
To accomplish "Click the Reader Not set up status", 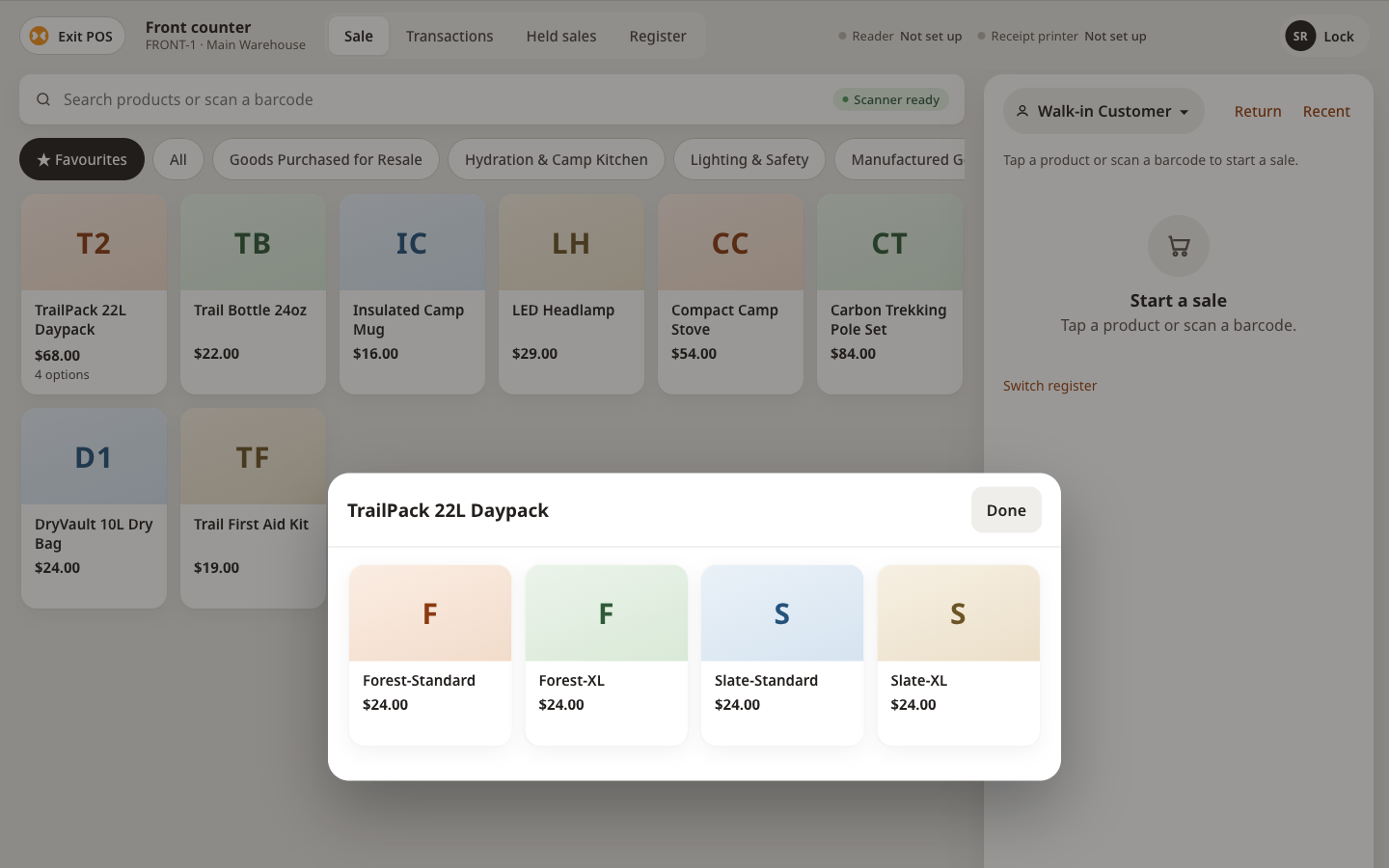I will click(900, 36).
